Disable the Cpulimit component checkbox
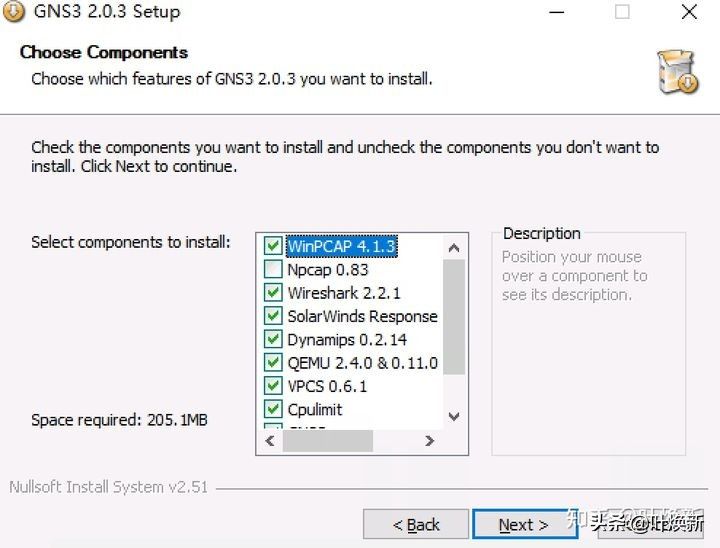Screen dimensions: 720x548 (272, 409)
